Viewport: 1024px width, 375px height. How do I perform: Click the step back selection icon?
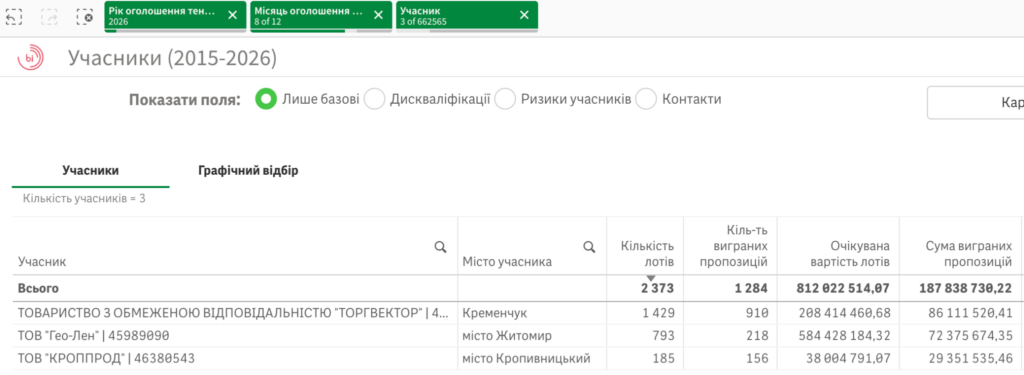click(14, 16)
